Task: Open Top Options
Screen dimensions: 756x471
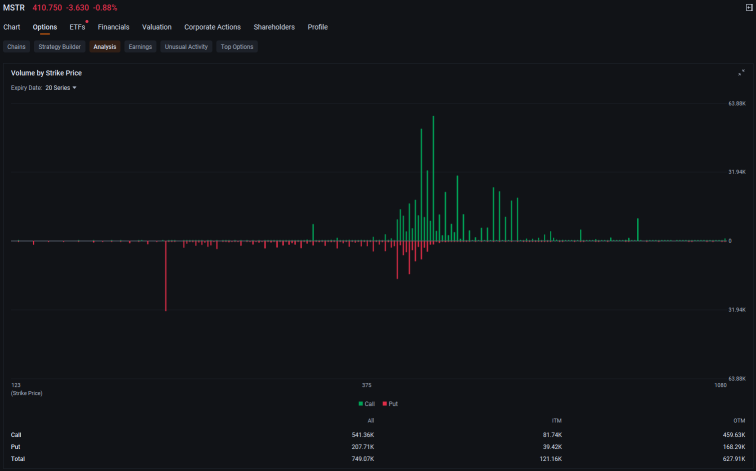Action: coord(237,47)
